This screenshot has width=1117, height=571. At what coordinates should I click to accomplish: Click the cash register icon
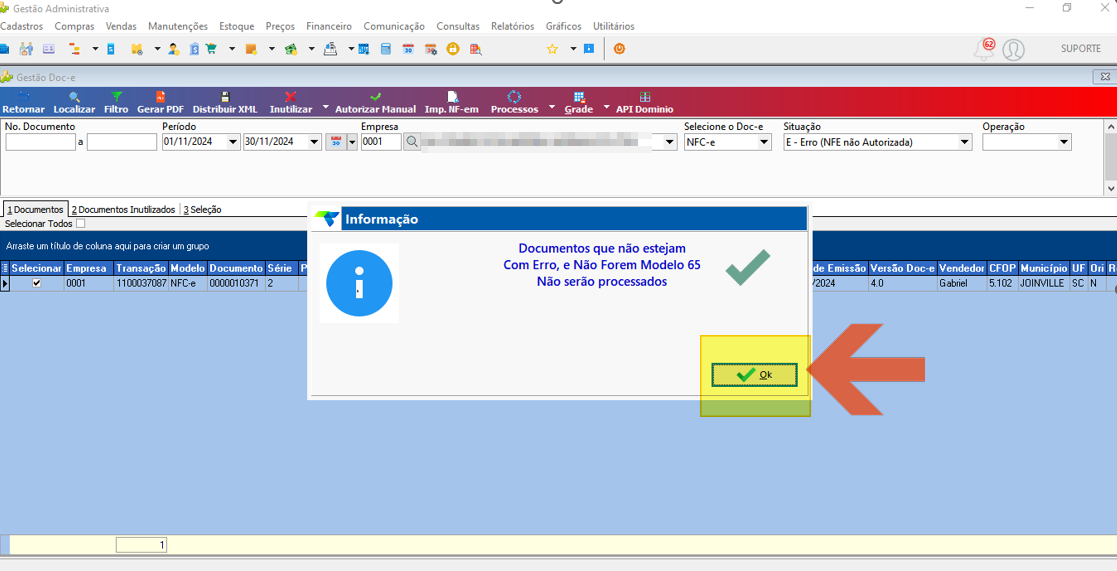331,49
